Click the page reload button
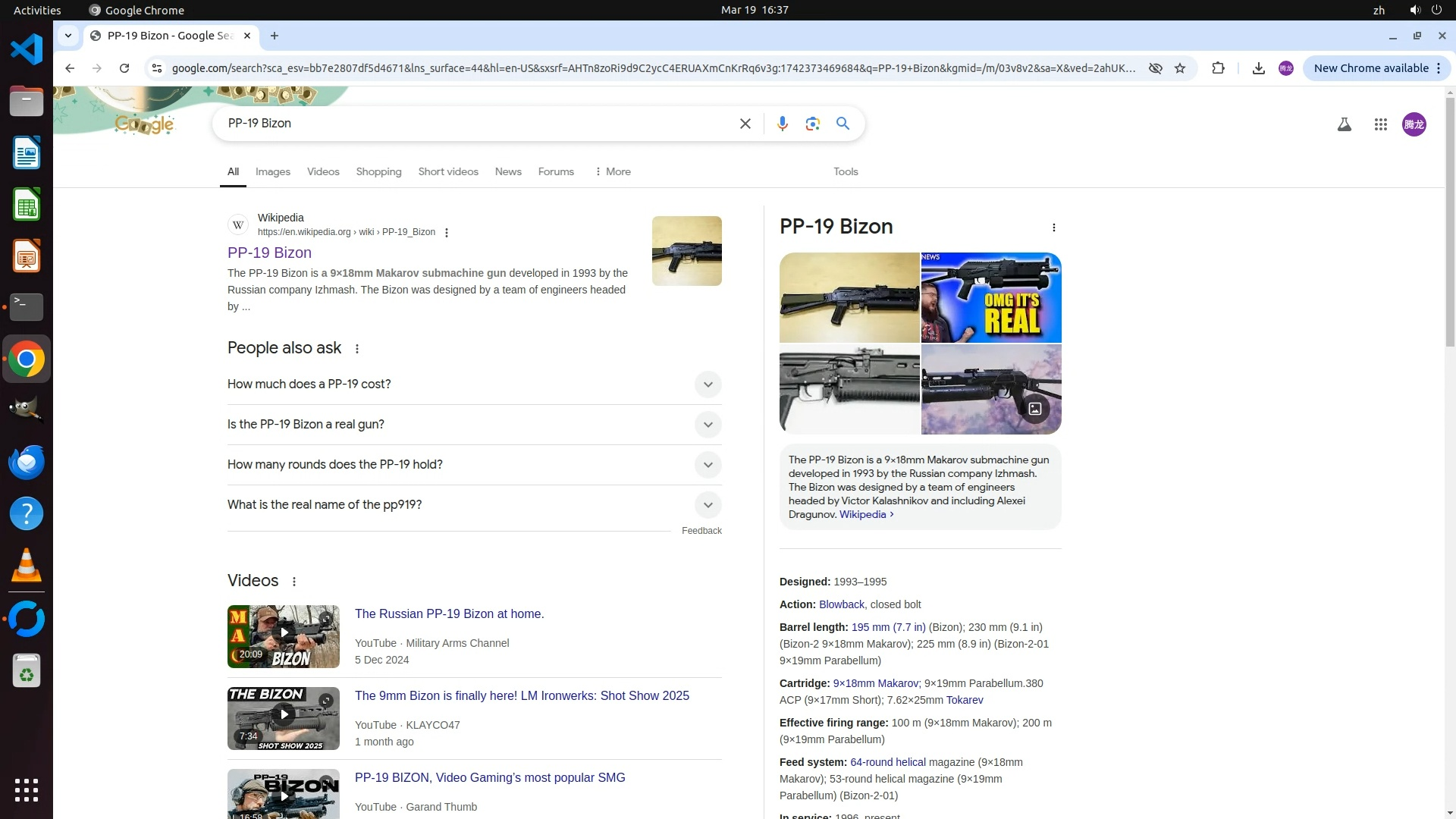 [x=124, y=68]
